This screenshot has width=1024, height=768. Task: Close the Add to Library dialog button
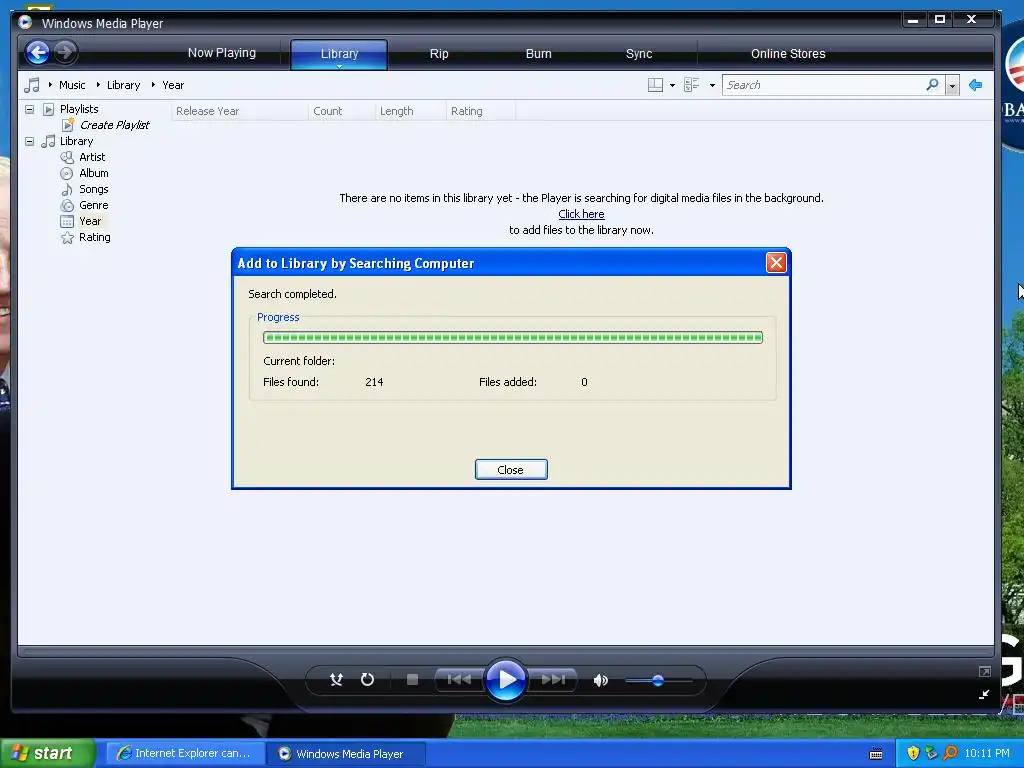[511, 470]
